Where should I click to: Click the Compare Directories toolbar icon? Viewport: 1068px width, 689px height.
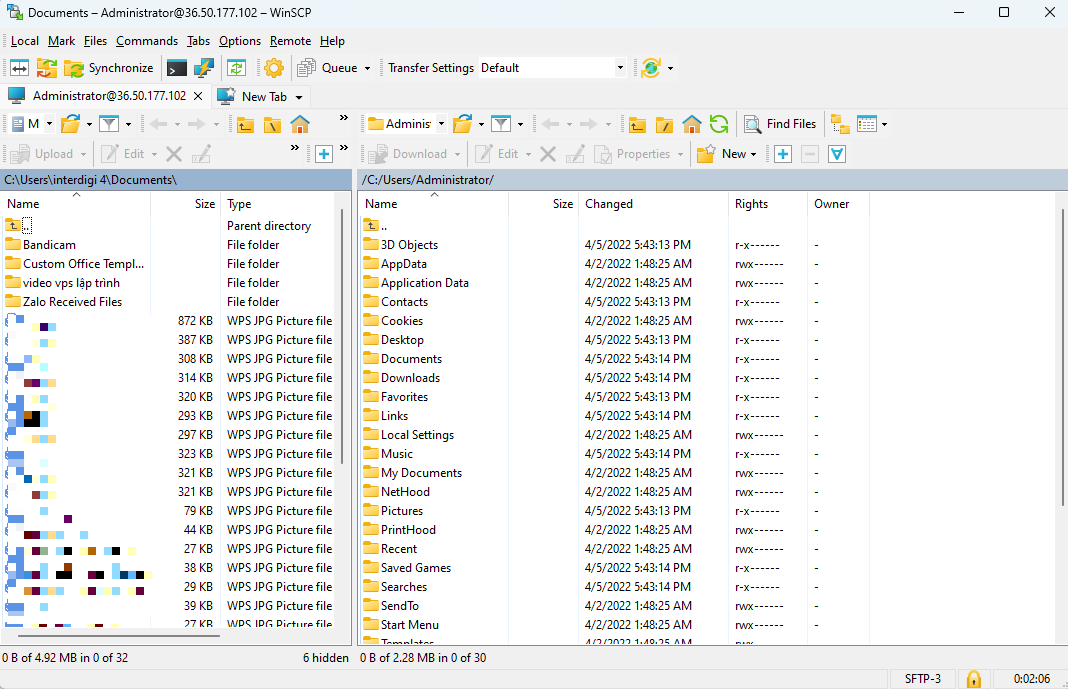pyautogui.click(x=19, y=68)
